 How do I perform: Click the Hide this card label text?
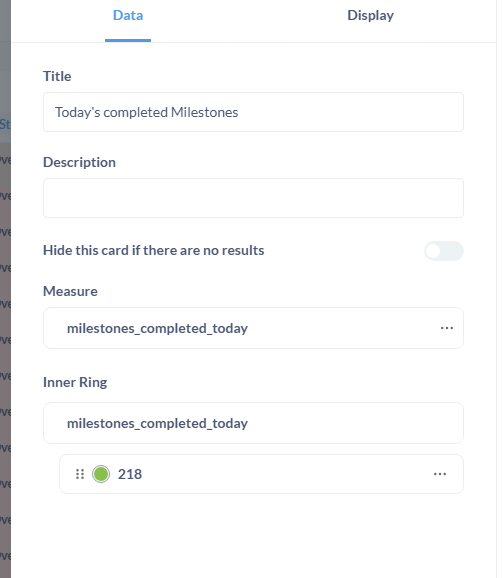coord(154,250)
